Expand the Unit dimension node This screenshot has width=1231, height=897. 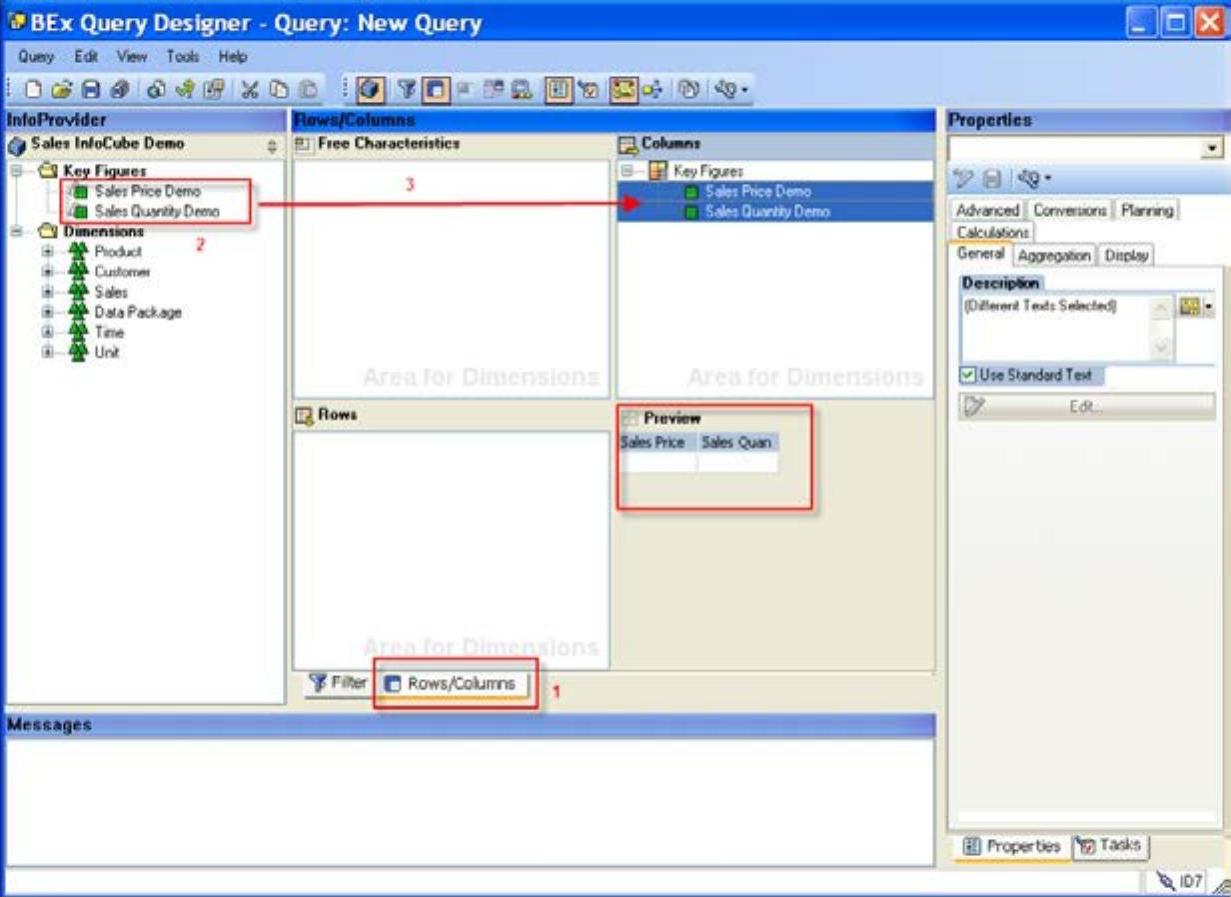tap(48, 352)
